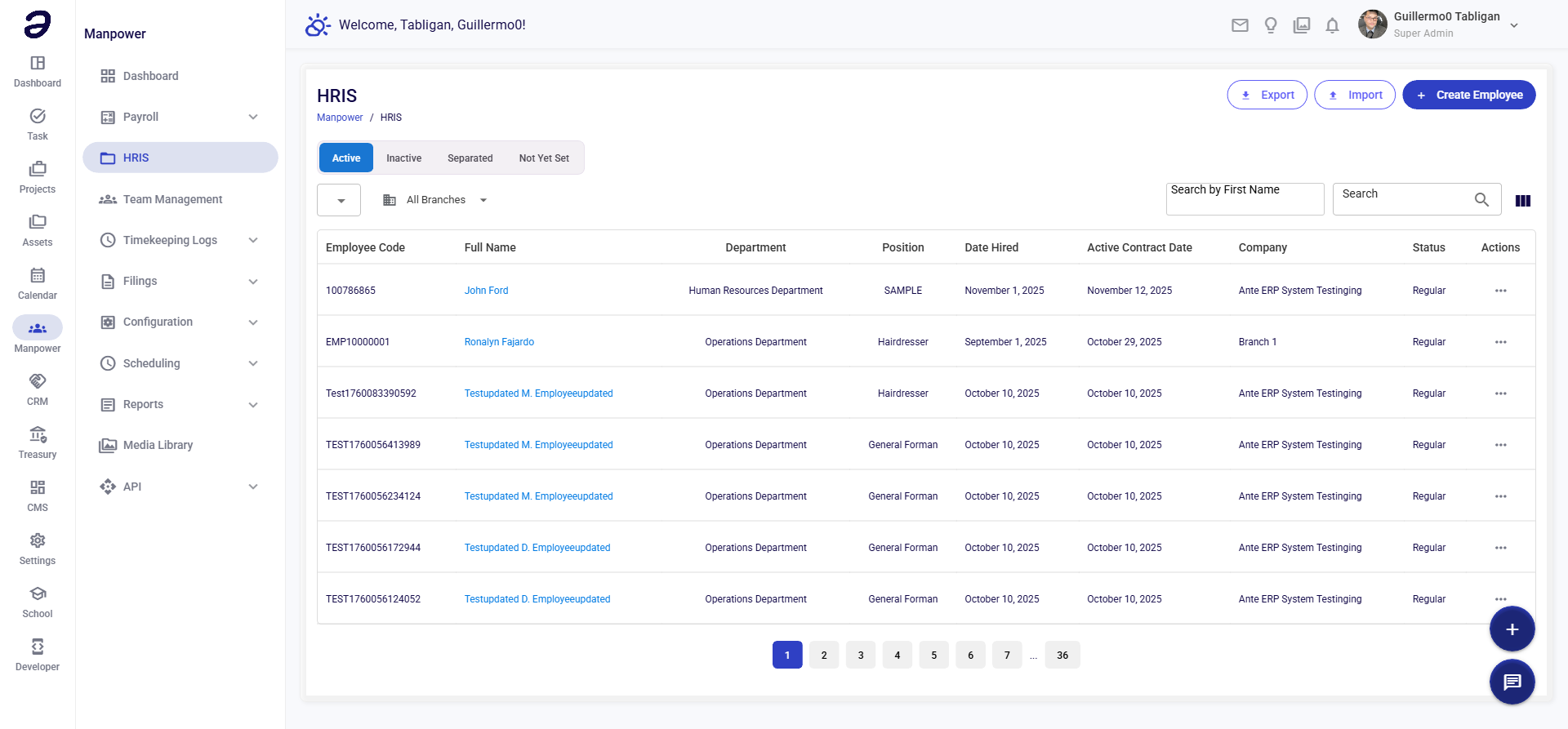Image resolution: width=1568 pixels, height=729 pixels.
Task: Open the mail envelope icon in header
Action: click(1240, 25)
